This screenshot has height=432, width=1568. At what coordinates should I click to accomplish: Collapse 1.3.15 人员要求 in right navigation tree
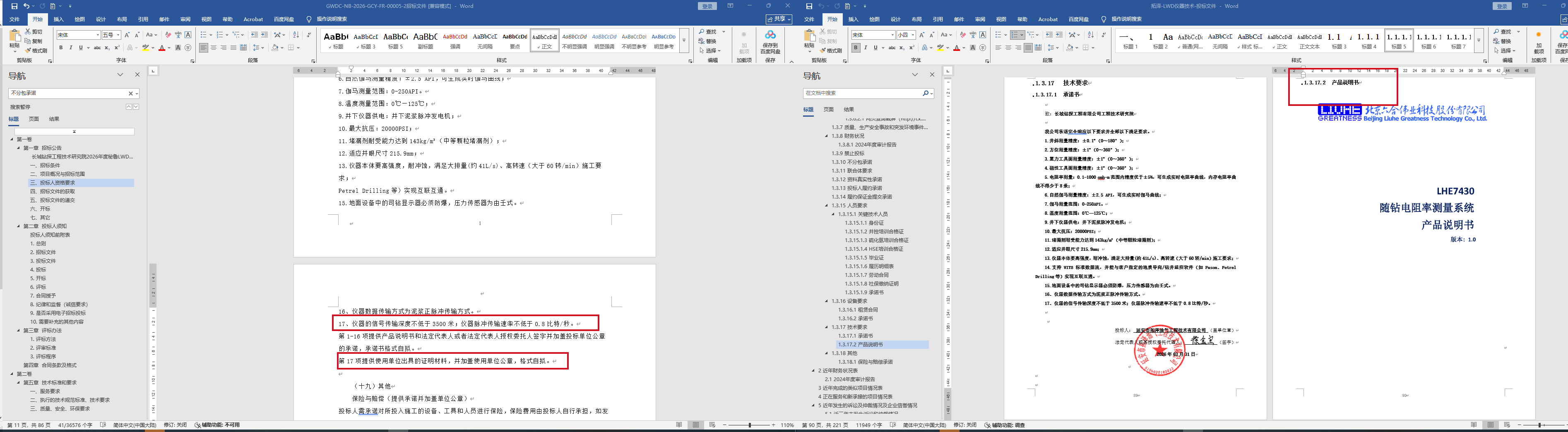point(827,206)
